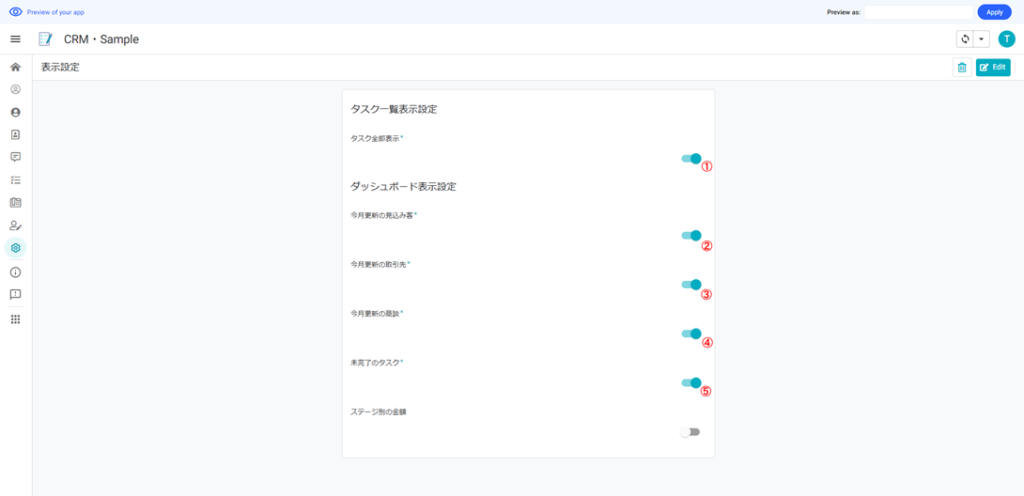Click the Edit button
The image size is (1024, 496).
993,67
